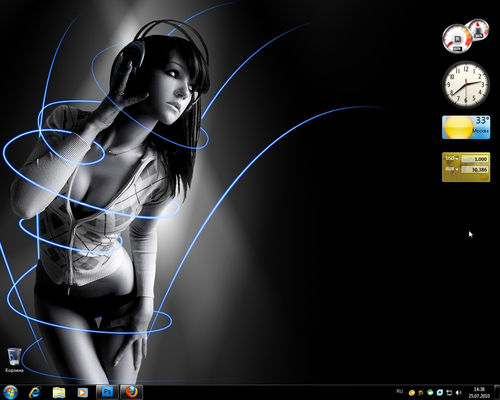Click the taskbar clock and date
This screenshot has height=400, width=500.
tap(479, 393)
